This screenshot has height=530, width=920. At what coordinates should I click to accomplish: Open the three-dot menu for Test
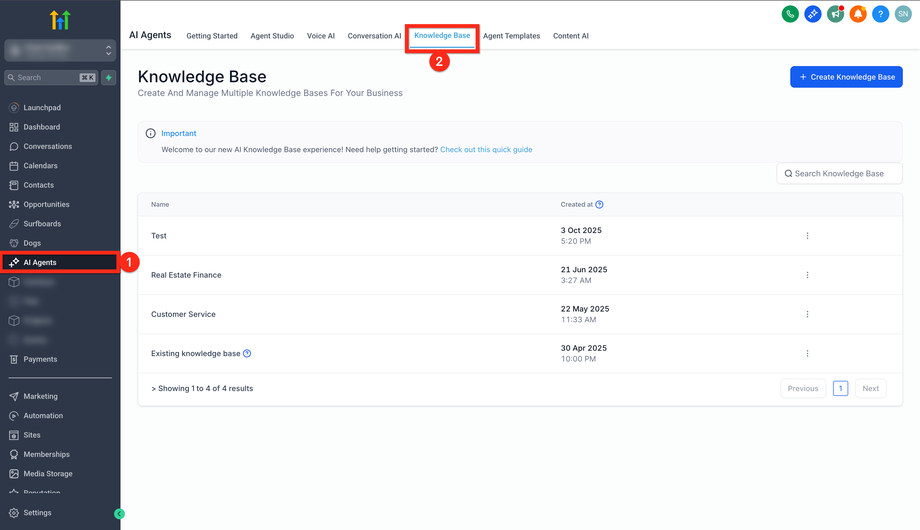[807, 236]
